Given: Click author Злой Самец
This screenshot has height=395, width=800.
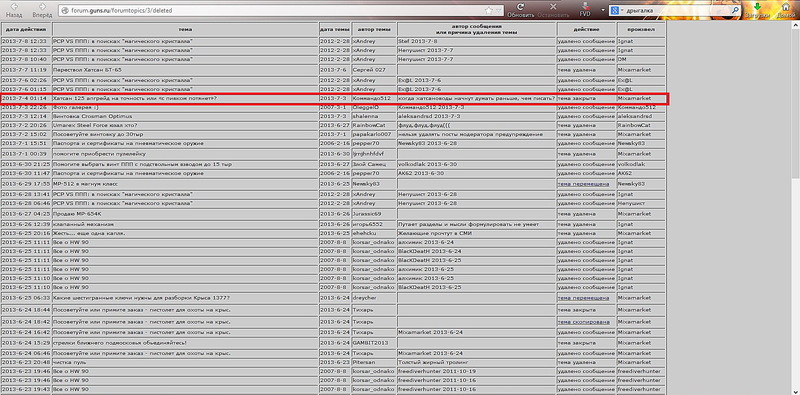Looking at the screenshot, I should 369,164.
